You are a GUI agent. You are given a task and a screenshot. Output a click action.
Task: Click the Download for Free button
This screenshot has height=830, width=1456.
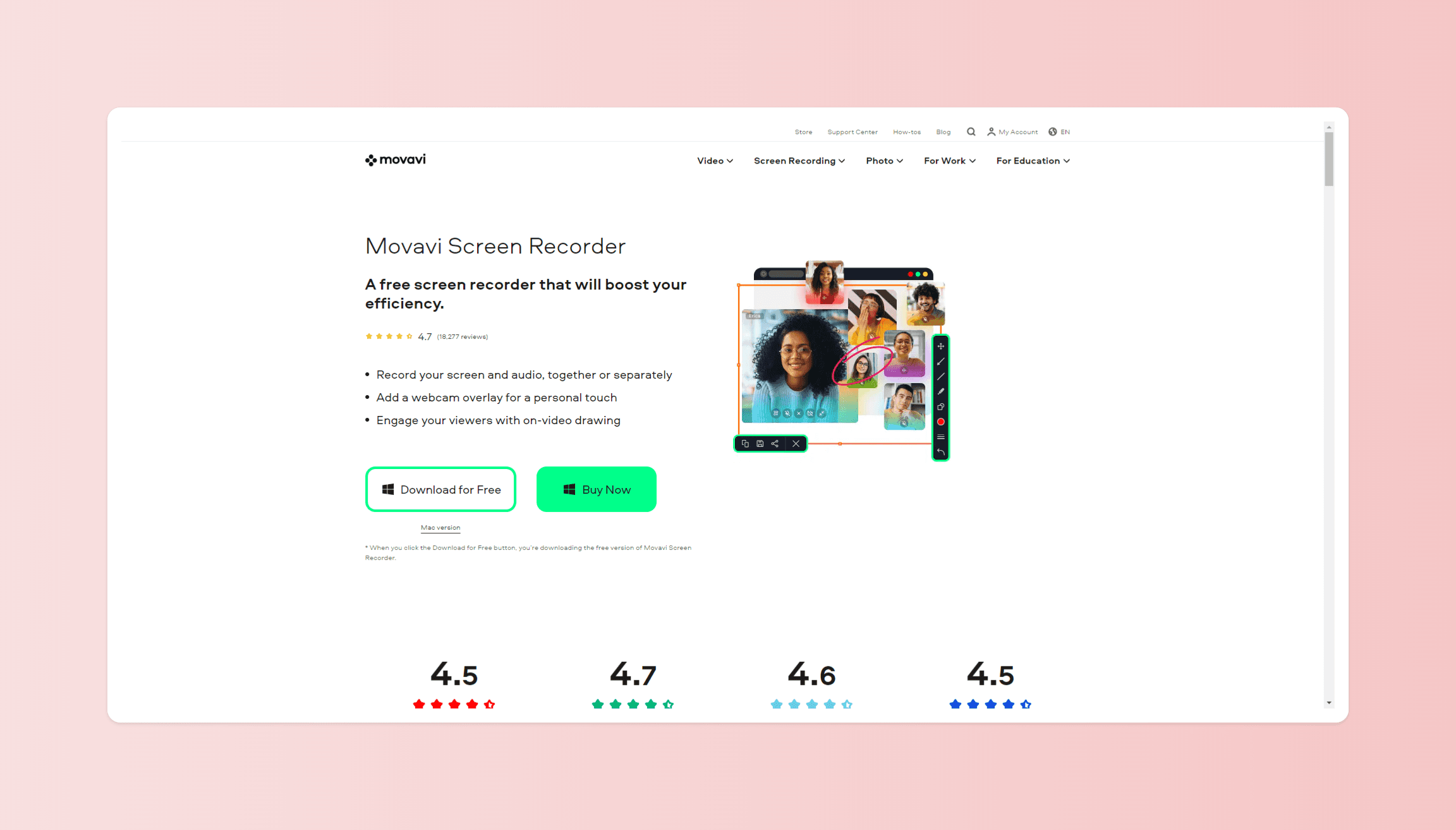click(440, 489)
